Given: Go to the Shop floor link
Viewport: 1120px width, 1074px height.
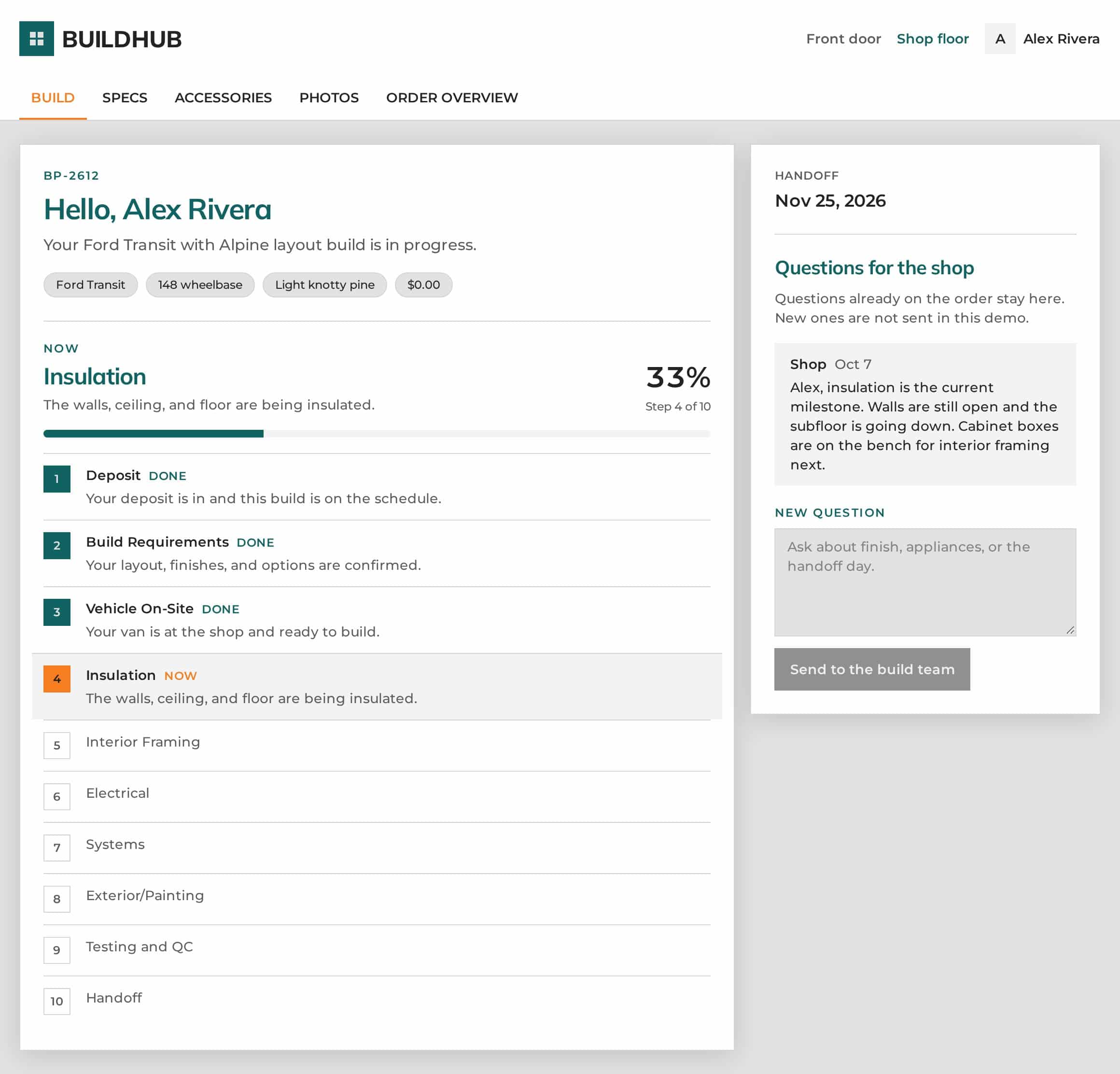Looking at the screenshot, I should pos(932,39).
